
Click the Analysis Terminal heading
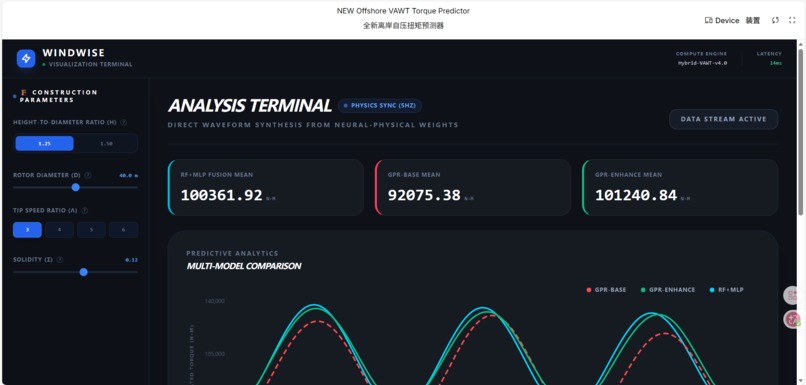point(249,105)
